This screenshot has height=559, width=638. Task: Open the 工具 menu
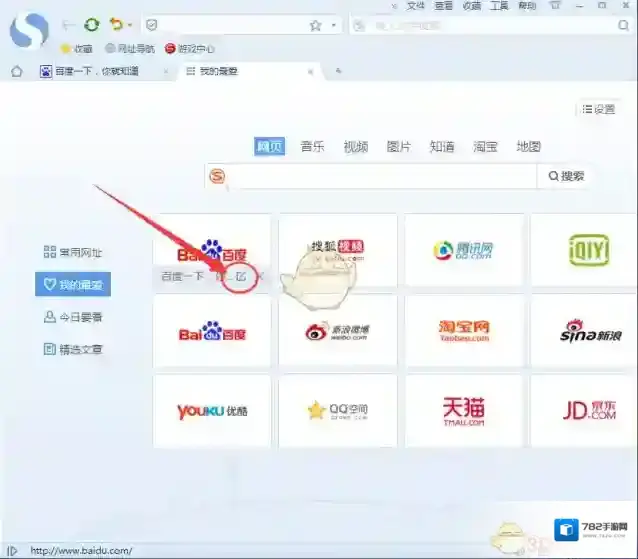[485, 6]
